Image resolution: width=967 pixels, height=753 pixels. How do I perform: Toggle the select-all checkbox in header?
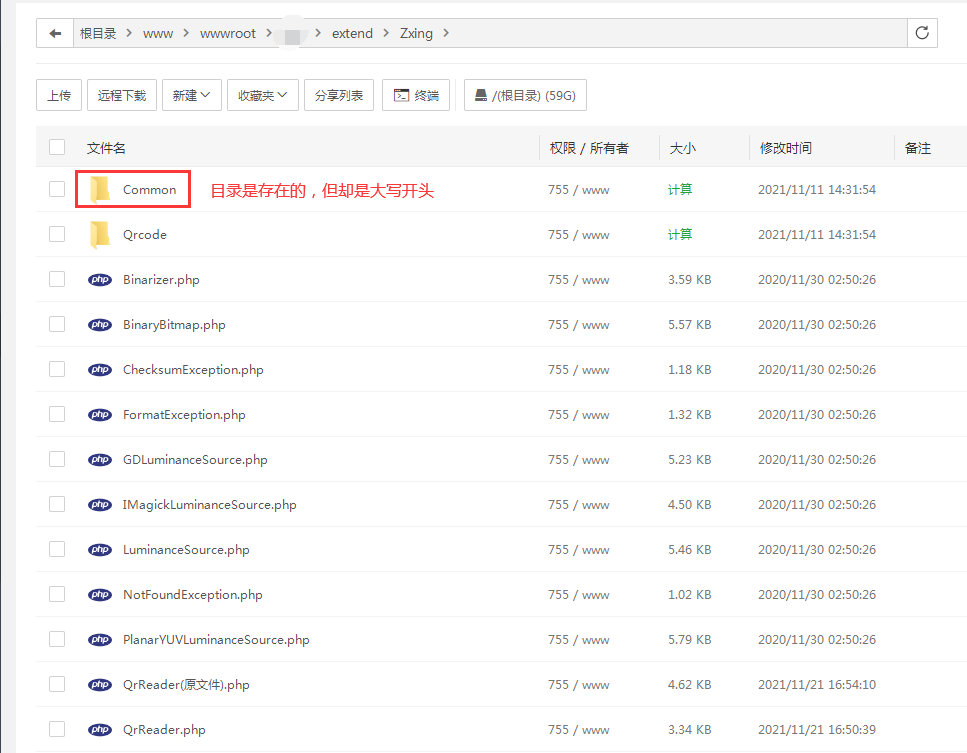56,146
